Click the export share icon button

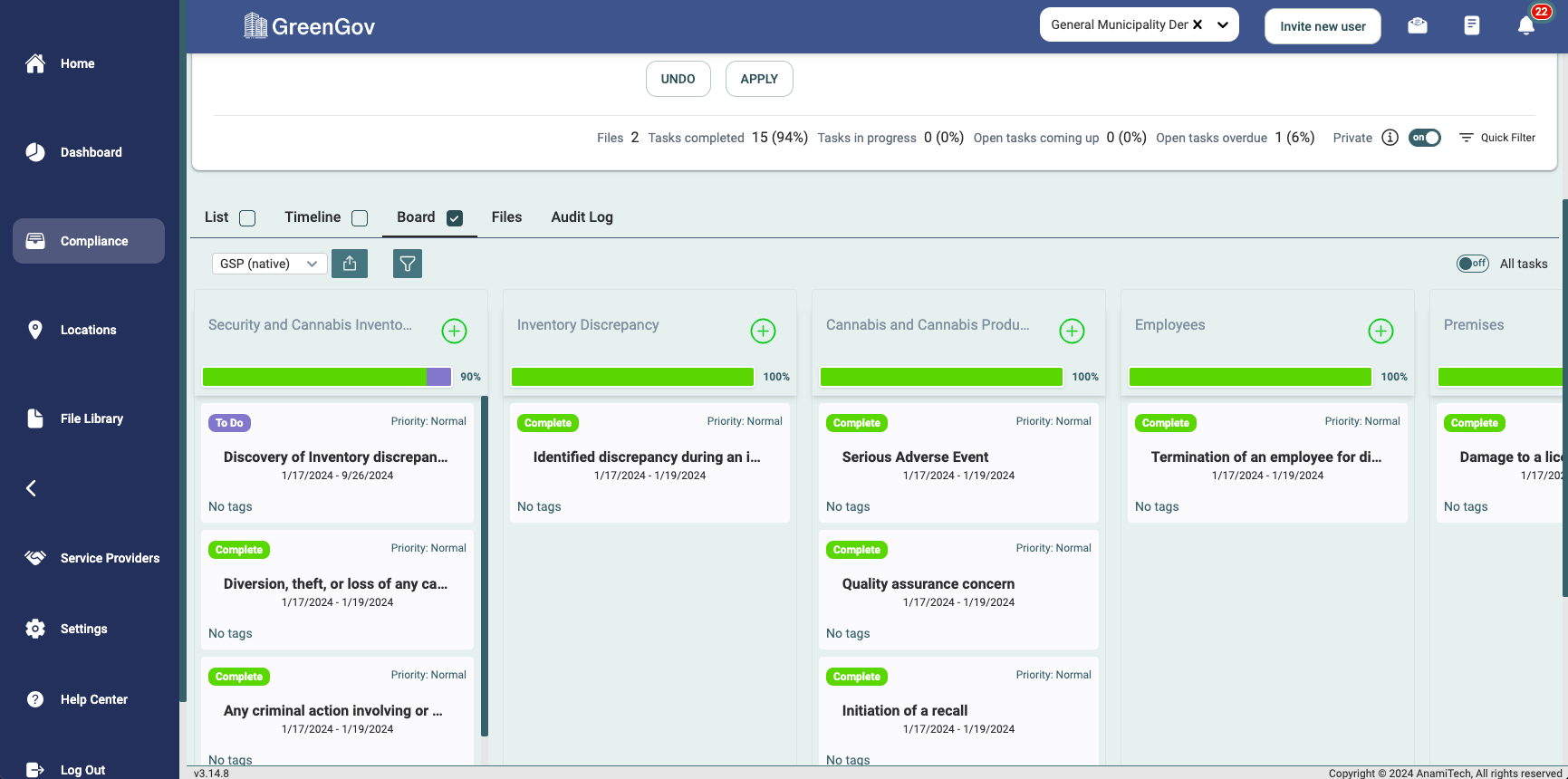(350, 264)
